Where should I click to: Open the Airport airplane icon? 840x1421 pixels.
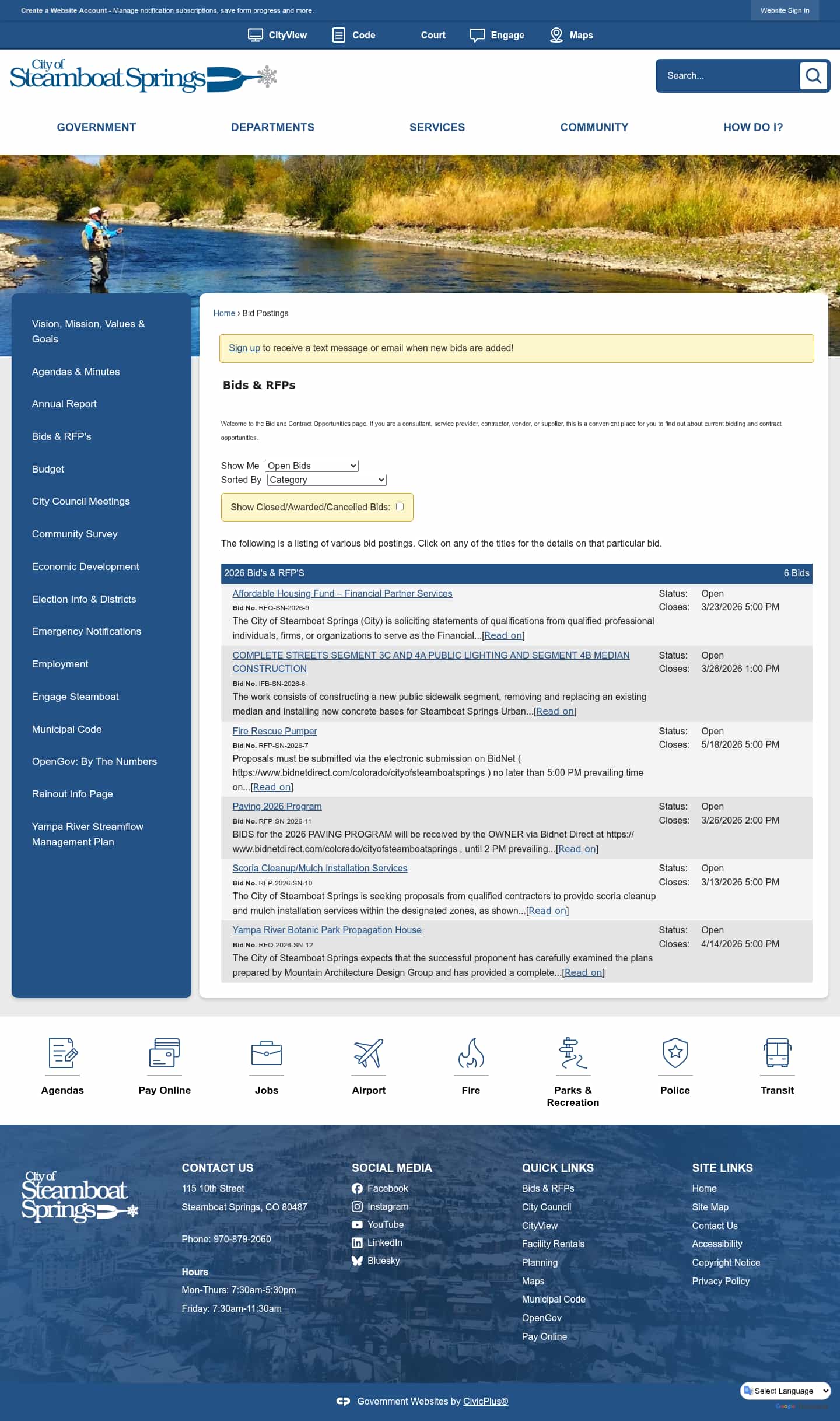[x=369, y=1053]
